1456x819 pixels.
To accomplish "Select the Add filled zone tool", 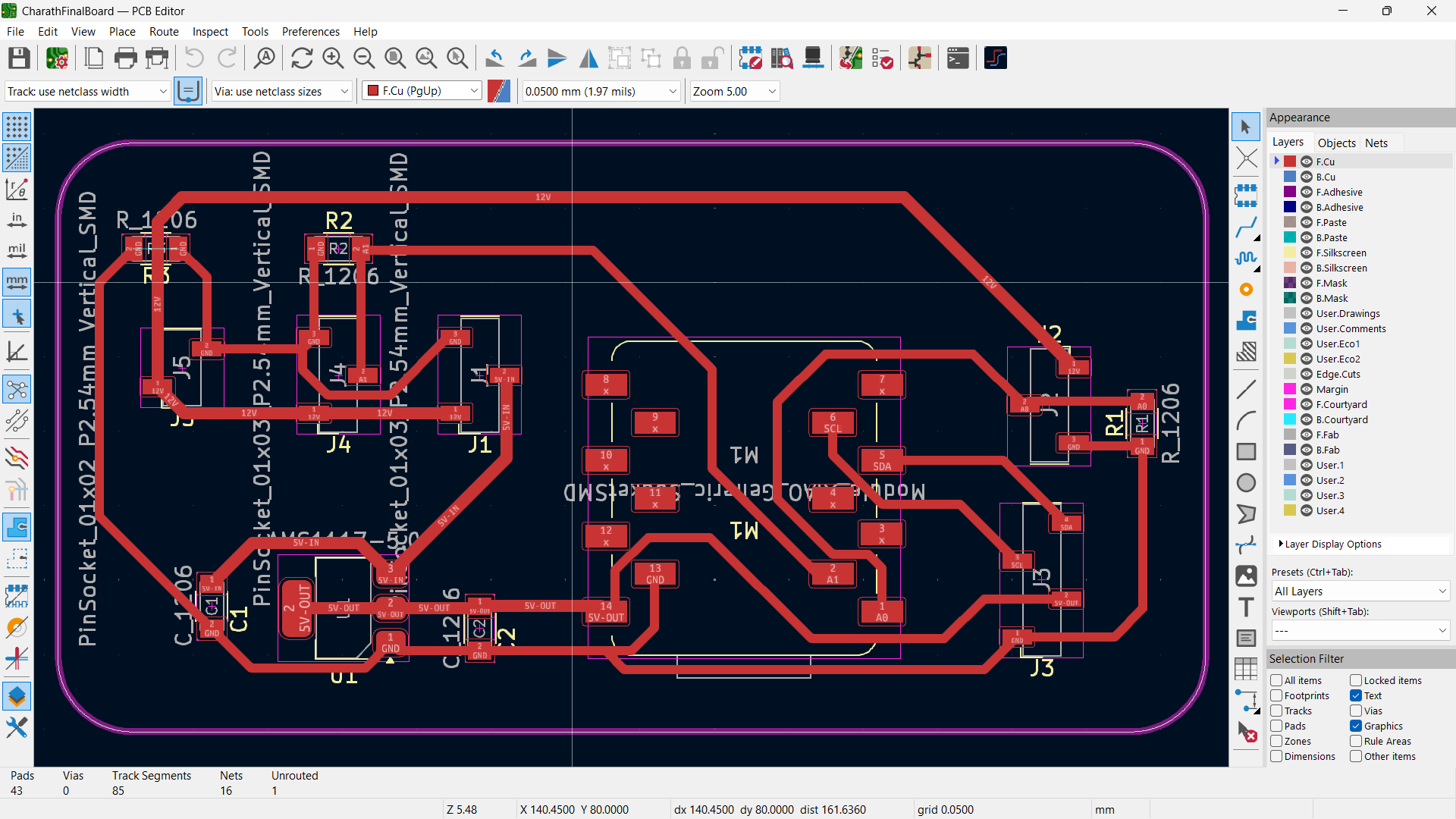I will click(x=1246, y=321).
